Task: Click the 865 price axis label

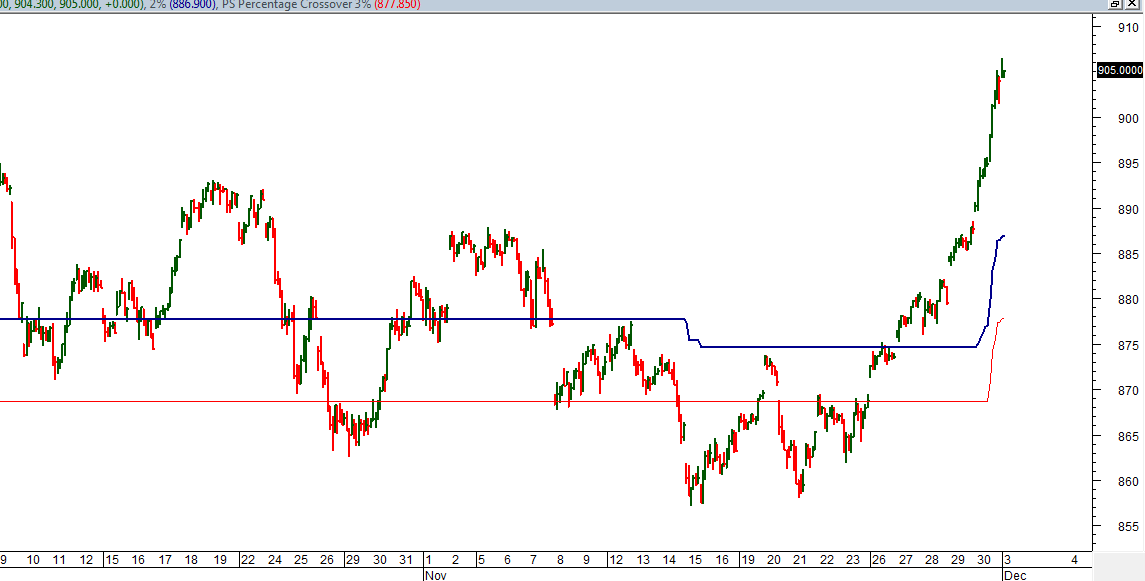Action: (x=1127, y=436)
